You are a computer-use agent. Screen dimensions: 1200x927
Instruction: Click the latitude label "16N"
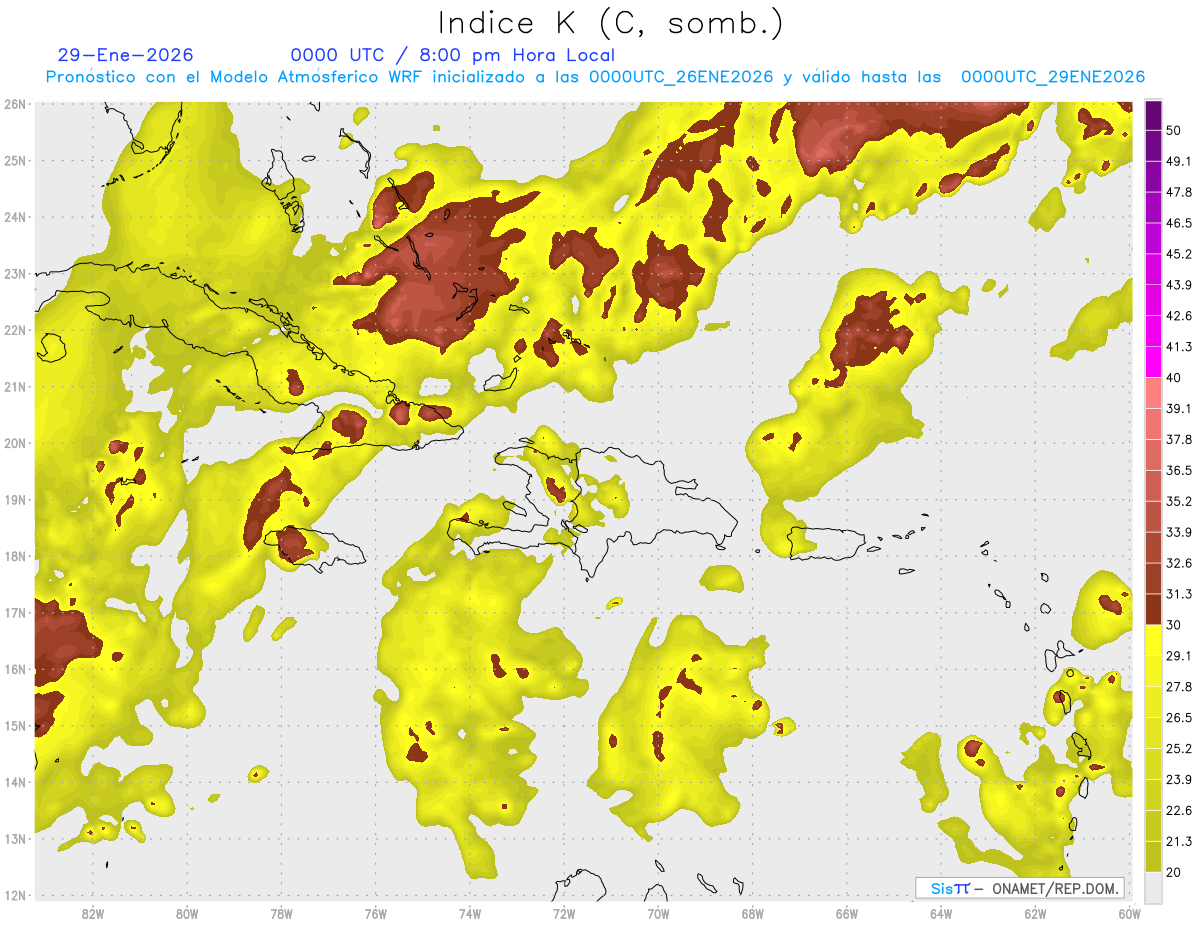(x=14, y=669)
